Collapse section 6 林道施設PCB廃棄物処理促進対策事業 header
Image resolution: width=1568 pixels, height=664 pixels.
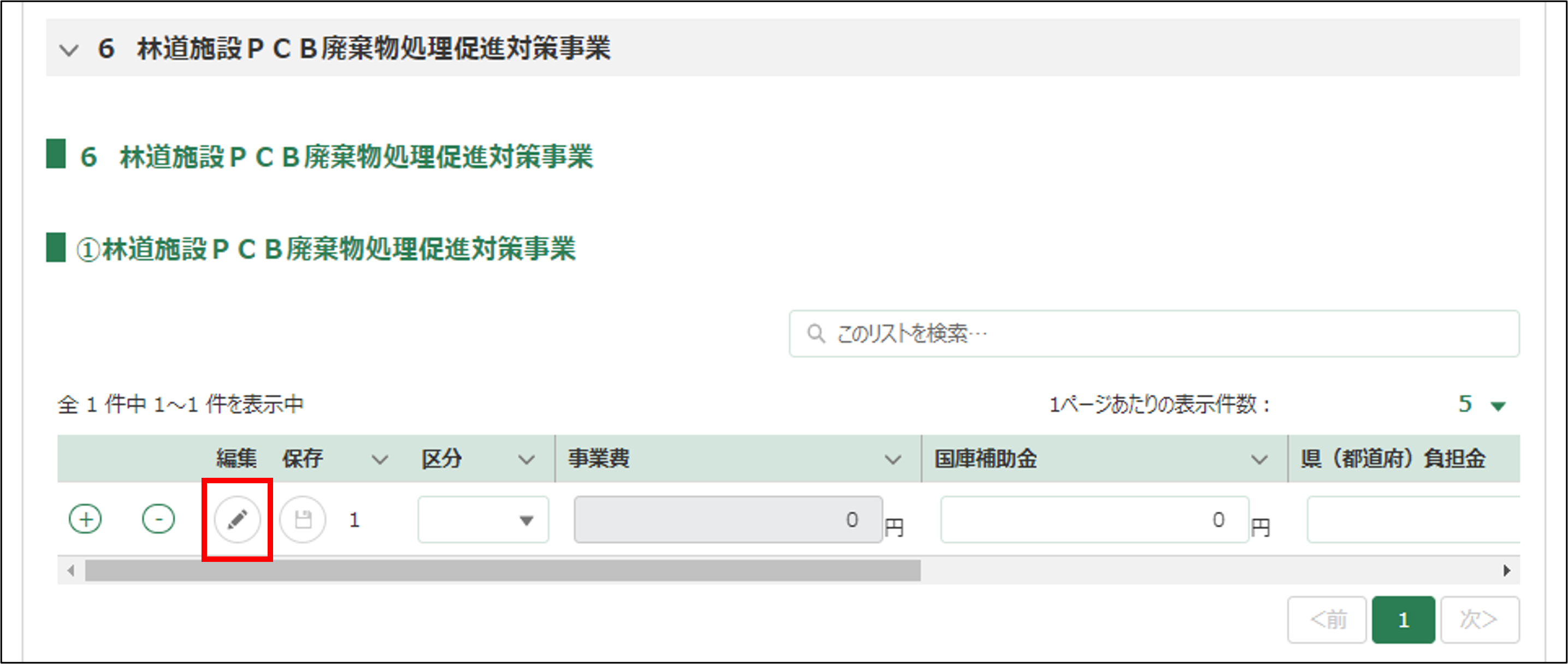point(69,49)
